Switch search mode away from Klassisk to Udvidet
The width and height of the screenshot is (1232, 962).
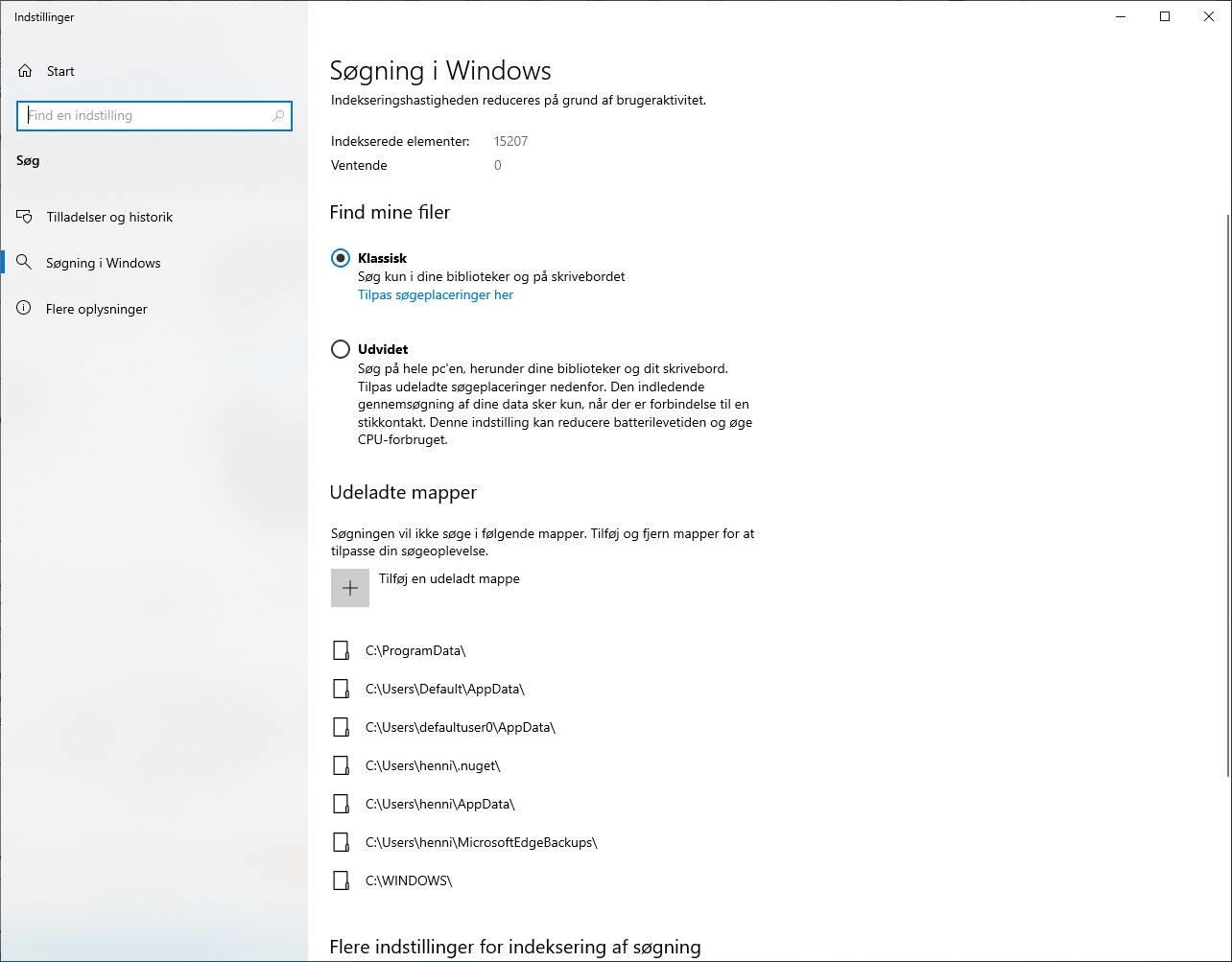click(341, 348)
